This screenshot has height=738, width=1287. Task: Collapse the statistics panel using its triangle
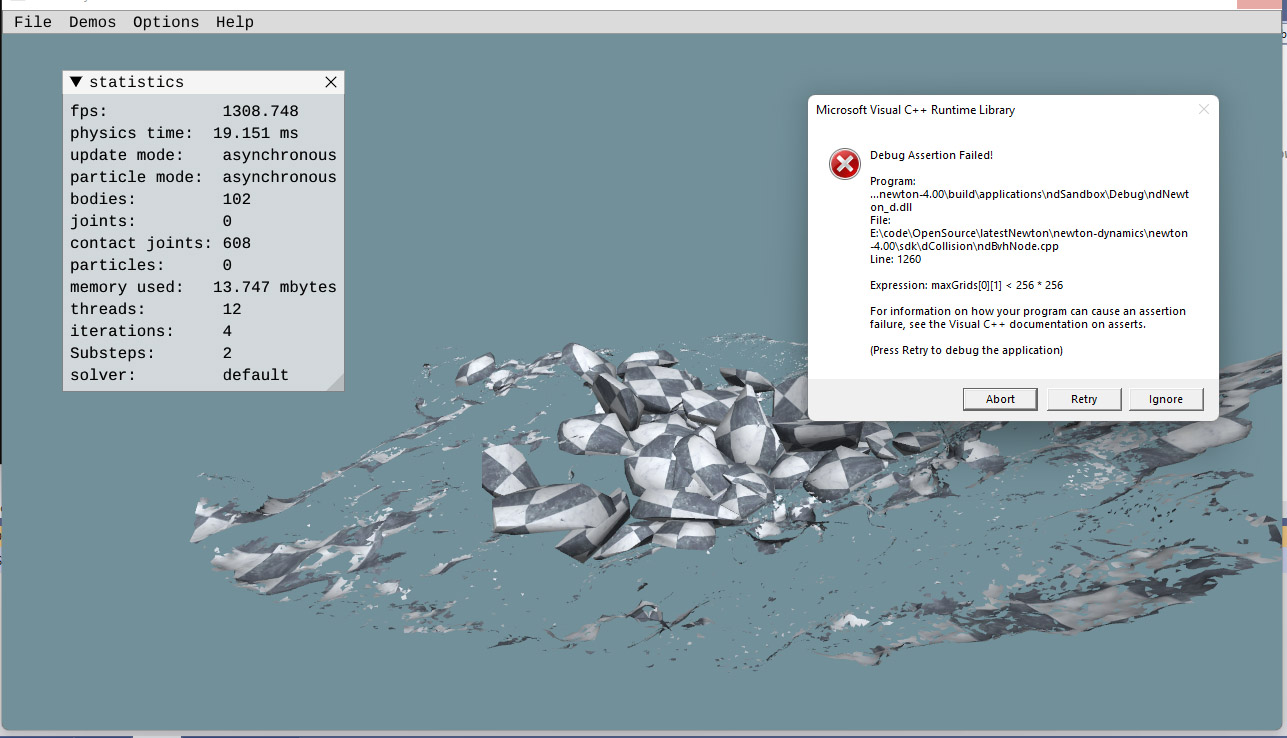(76, 82)
